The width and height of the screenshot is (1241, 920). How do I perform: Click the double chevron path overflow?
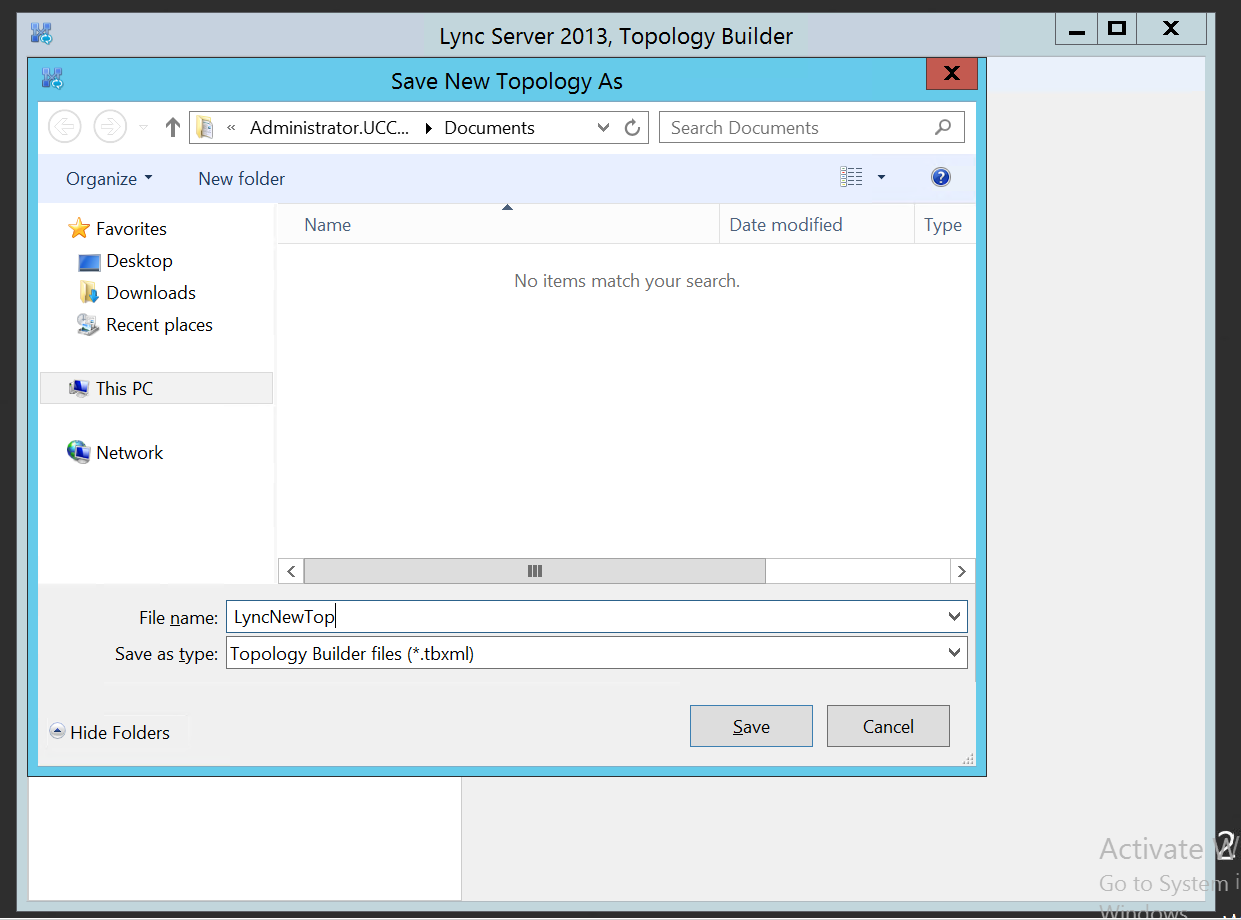click(232, 128)
